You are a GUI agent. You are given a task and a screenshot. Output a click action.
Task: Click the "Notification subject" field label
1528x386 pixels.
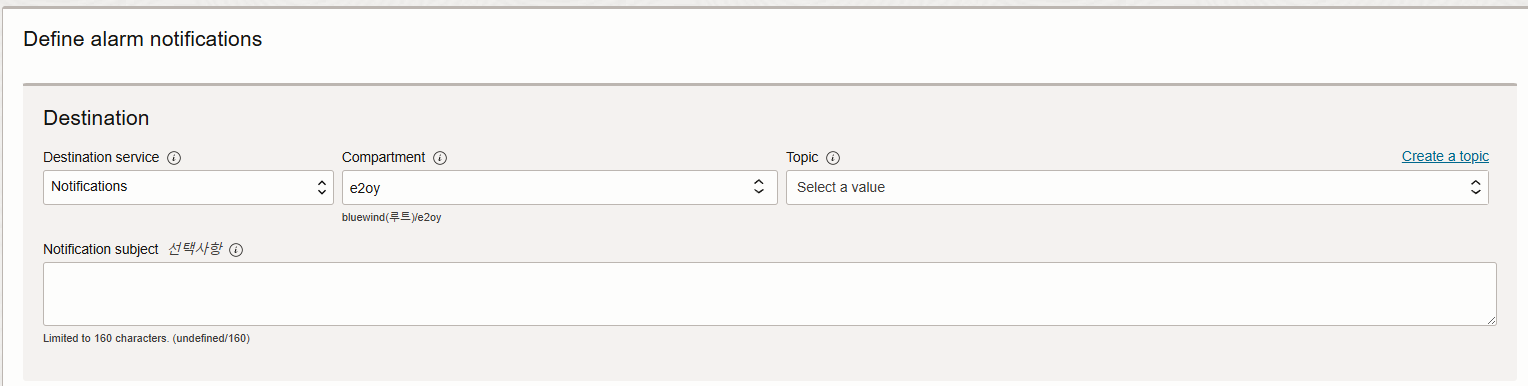[x=101, y=250]
